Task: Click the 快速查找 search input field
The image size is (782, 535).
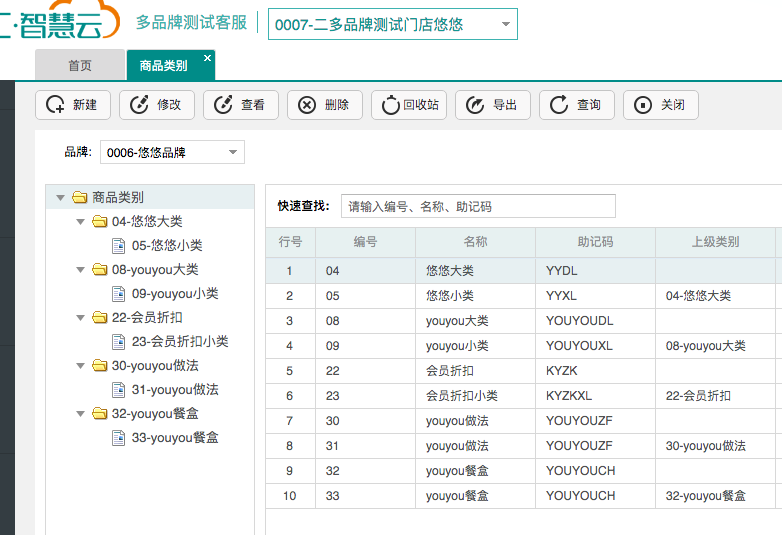Action: tap(478, 207)
